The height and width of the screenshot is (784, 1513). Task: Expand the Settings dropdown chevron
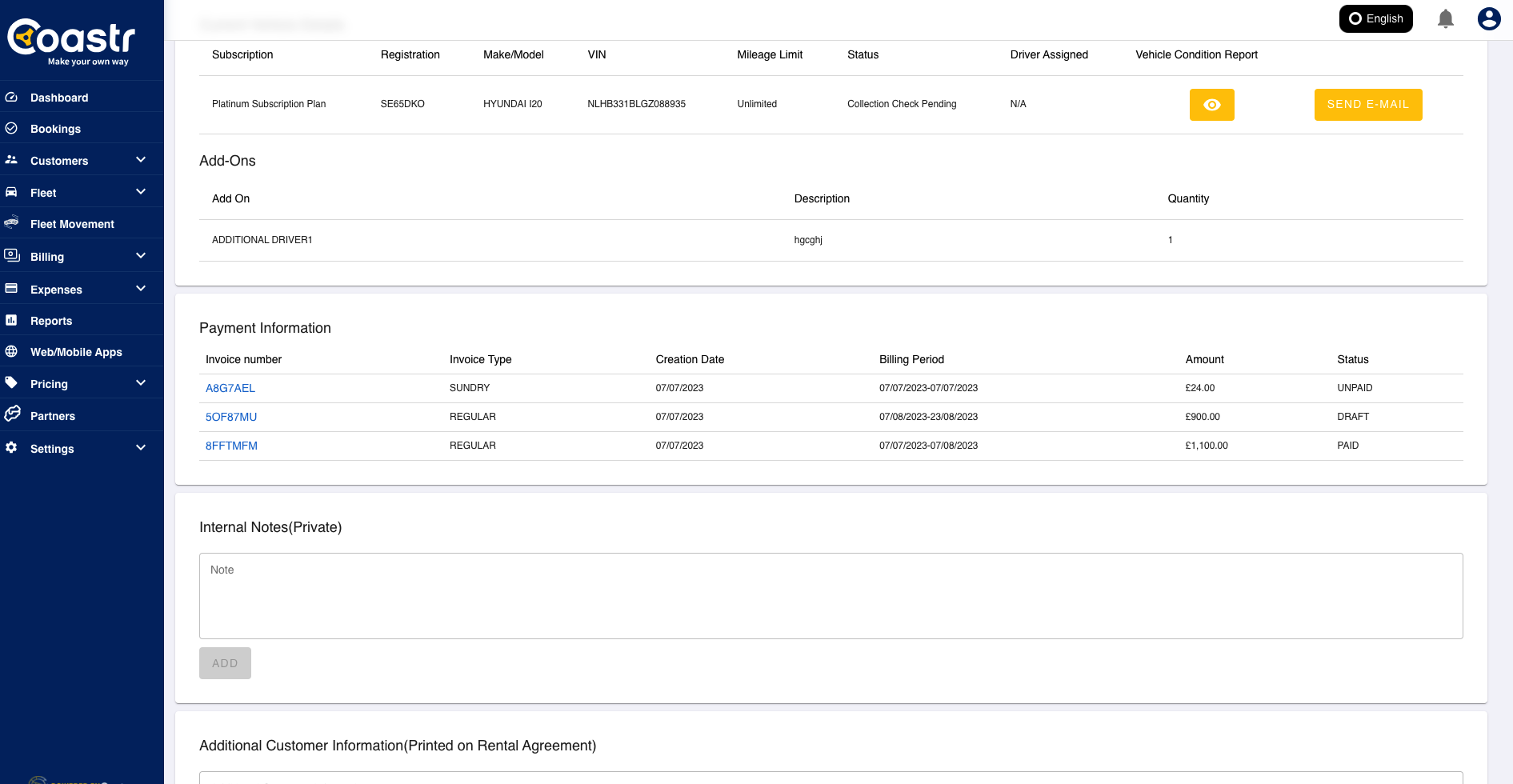pyautogui.click(x=141, y=448)
